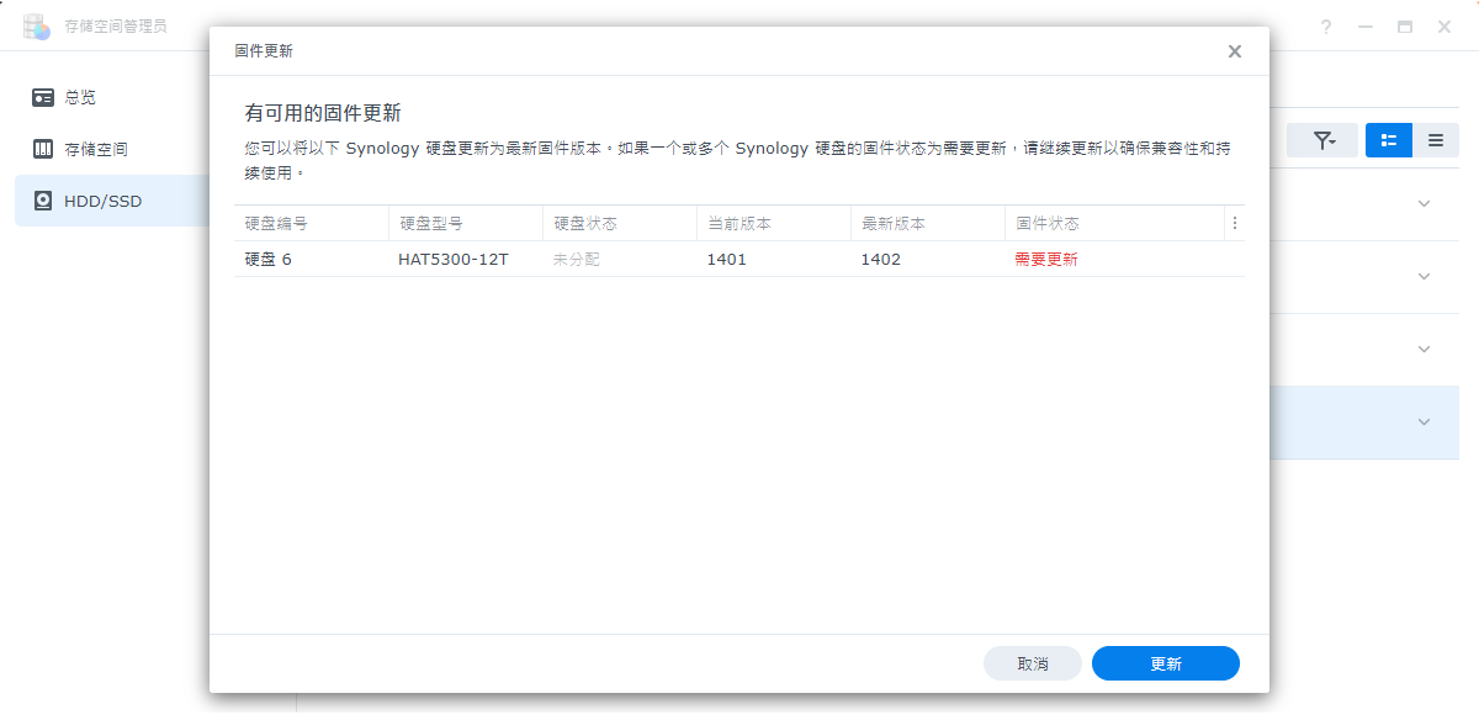This screenshot has width=1481, height=714.
Task: Sort by 硬盘型号 column header
Action: [x=466, y=223]
